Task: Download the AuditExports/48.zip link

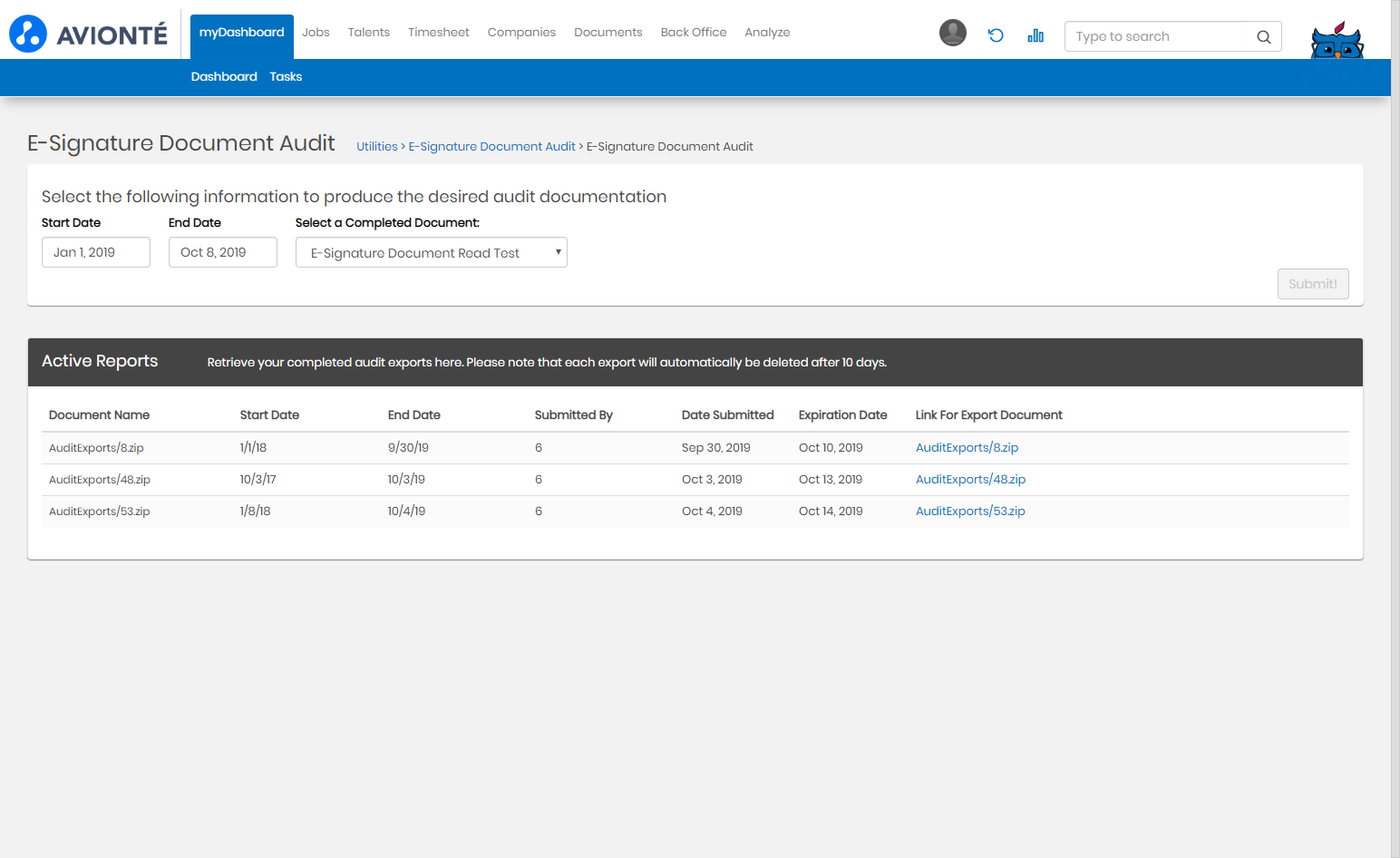Action: (x=970, y=479)
